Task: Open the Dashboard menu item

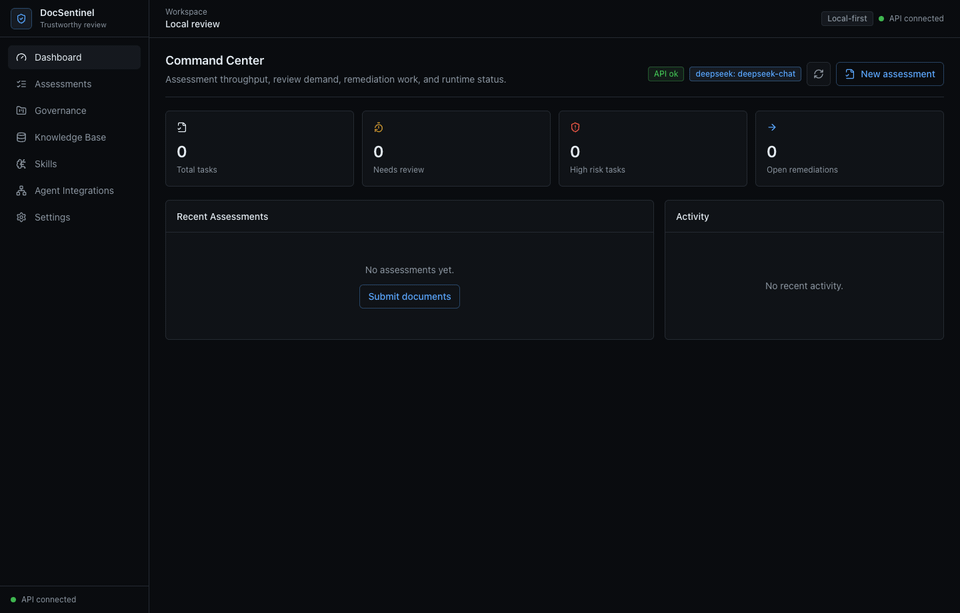Action: [74, 57]
